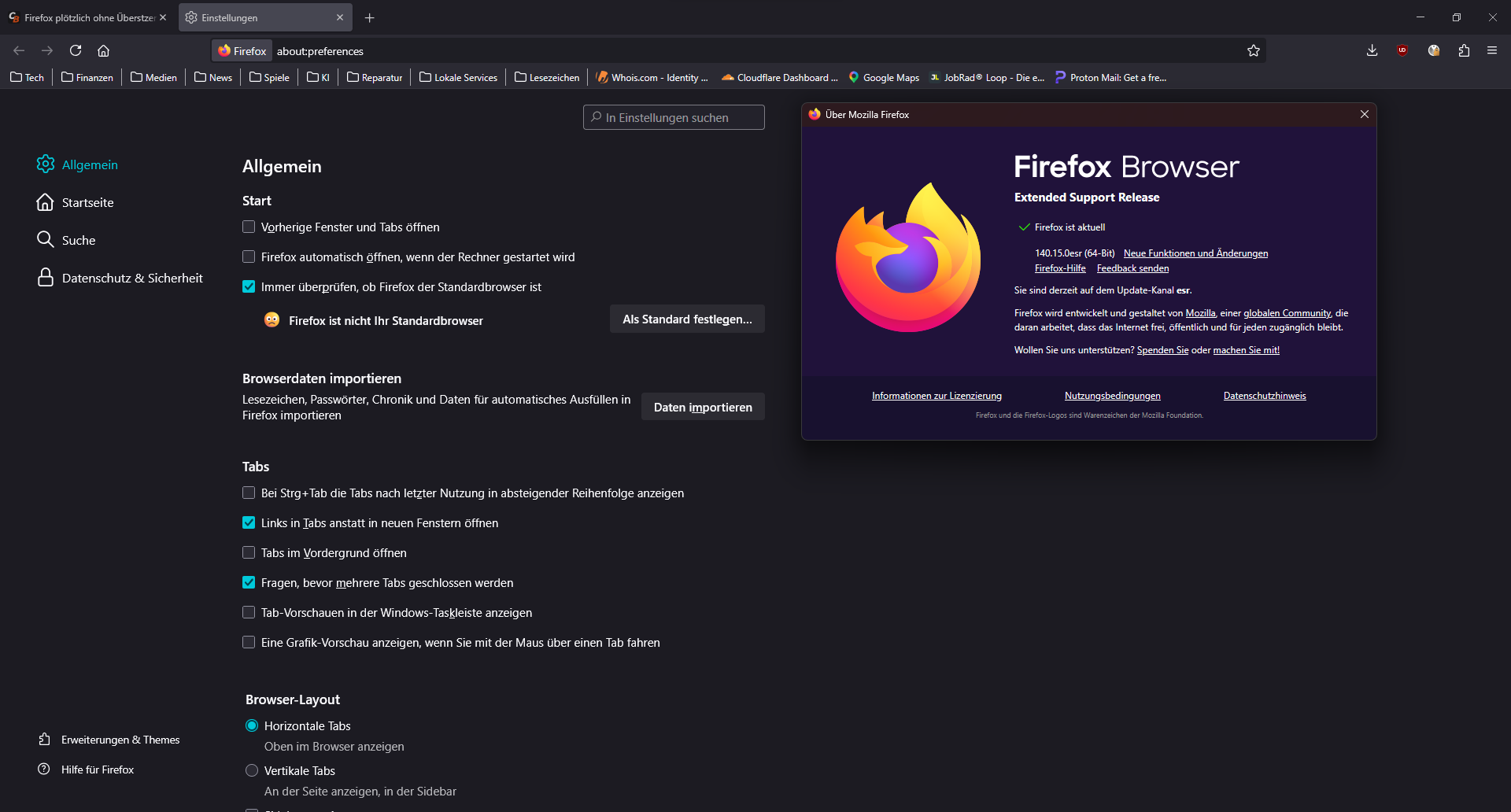Viewport: 1511px width, 812px height.
Task: Go back with the toolbar back arrow
Action: point(19,50)
